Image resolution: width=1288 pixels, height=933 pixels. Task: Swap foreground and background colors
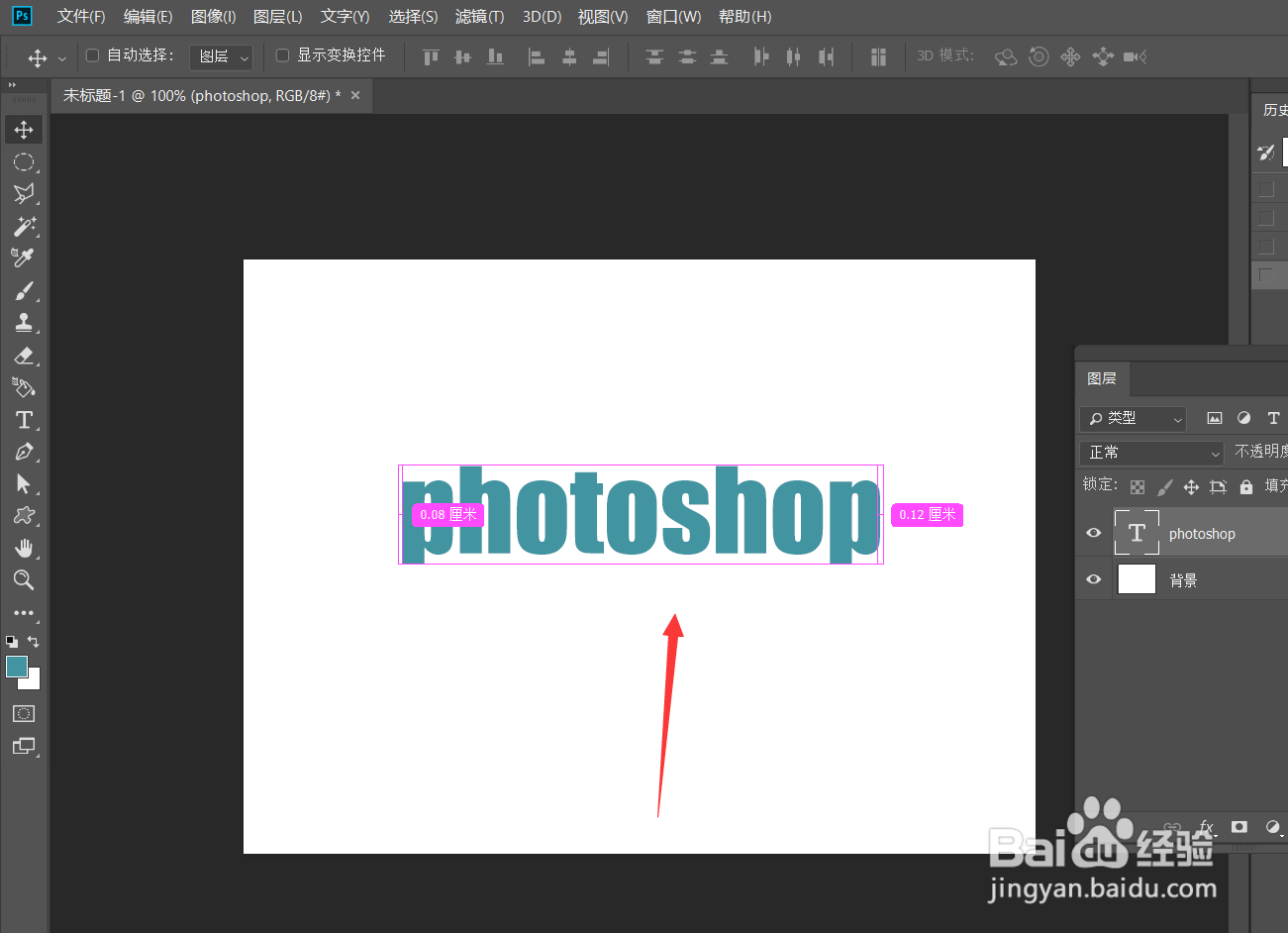click(34, 642)
